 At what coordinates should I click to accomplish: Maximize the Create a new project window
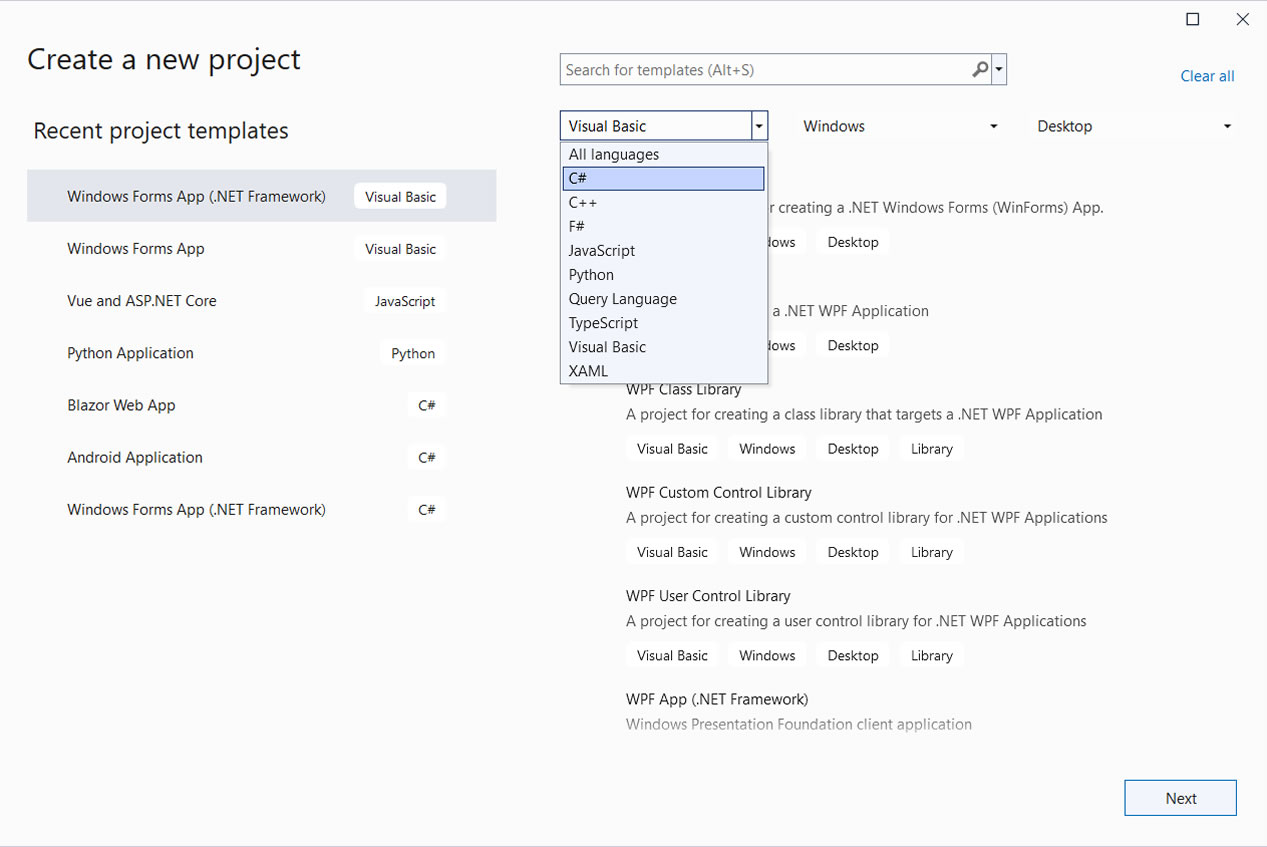tap(1192, 19)
